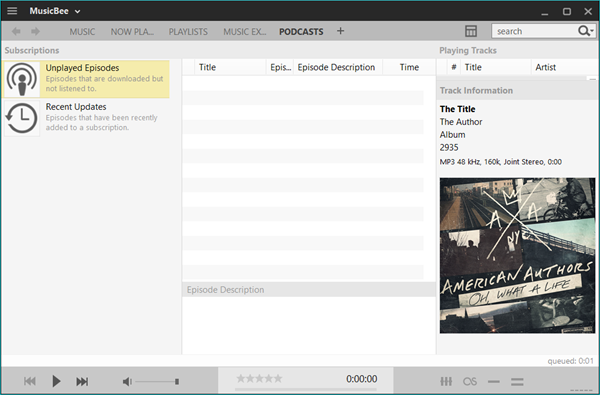Click 'The Author' artist text

tap(461, 122)
